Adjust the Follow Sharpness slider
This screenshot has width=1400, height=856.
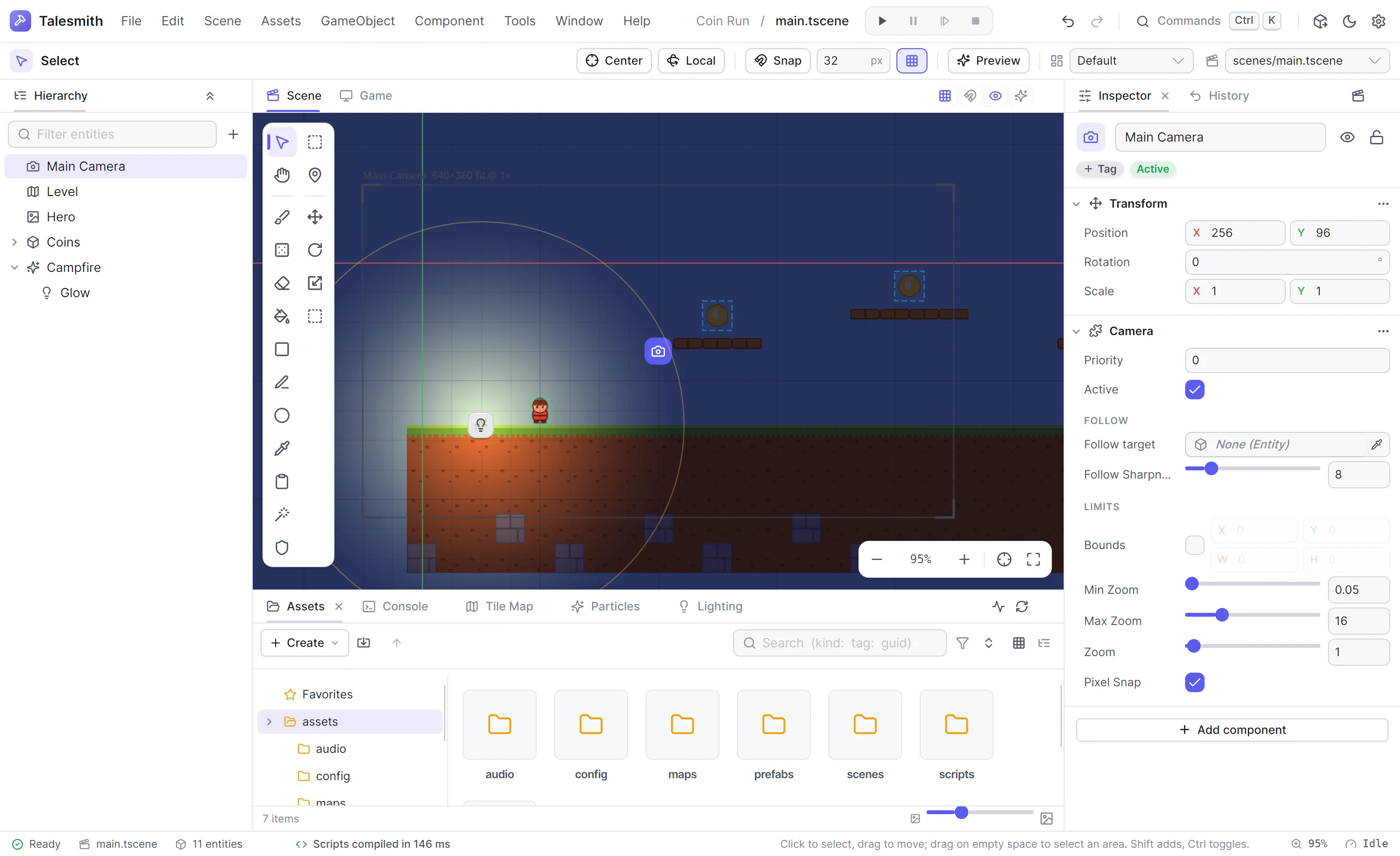(1252, 468)
